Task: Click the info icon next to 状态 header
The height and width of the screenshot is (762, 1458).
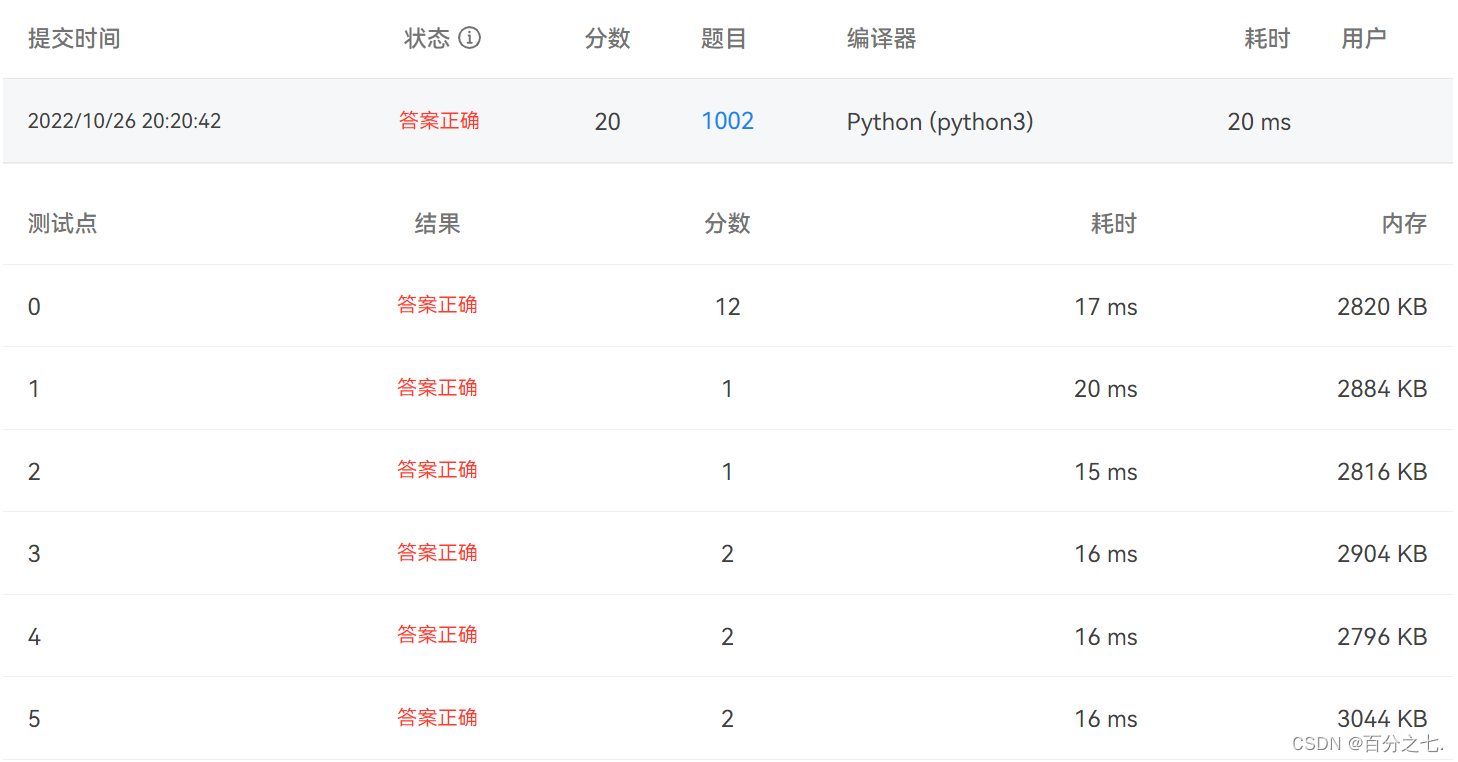Action: pos(468,38)
